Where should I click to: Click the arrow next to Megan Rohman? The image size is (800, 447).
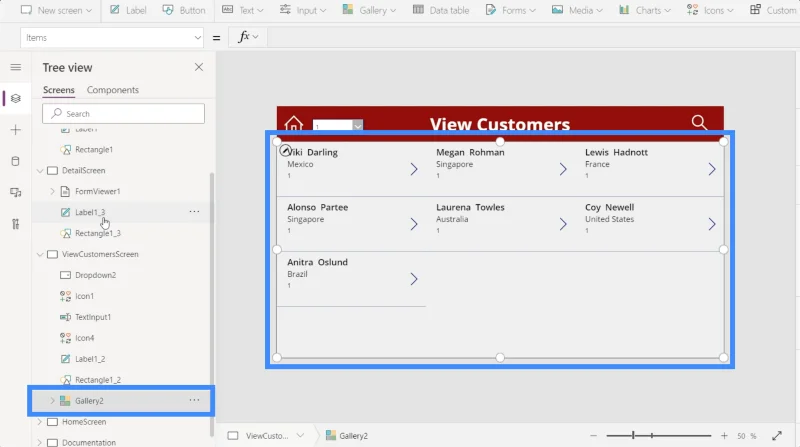point(563,169)
